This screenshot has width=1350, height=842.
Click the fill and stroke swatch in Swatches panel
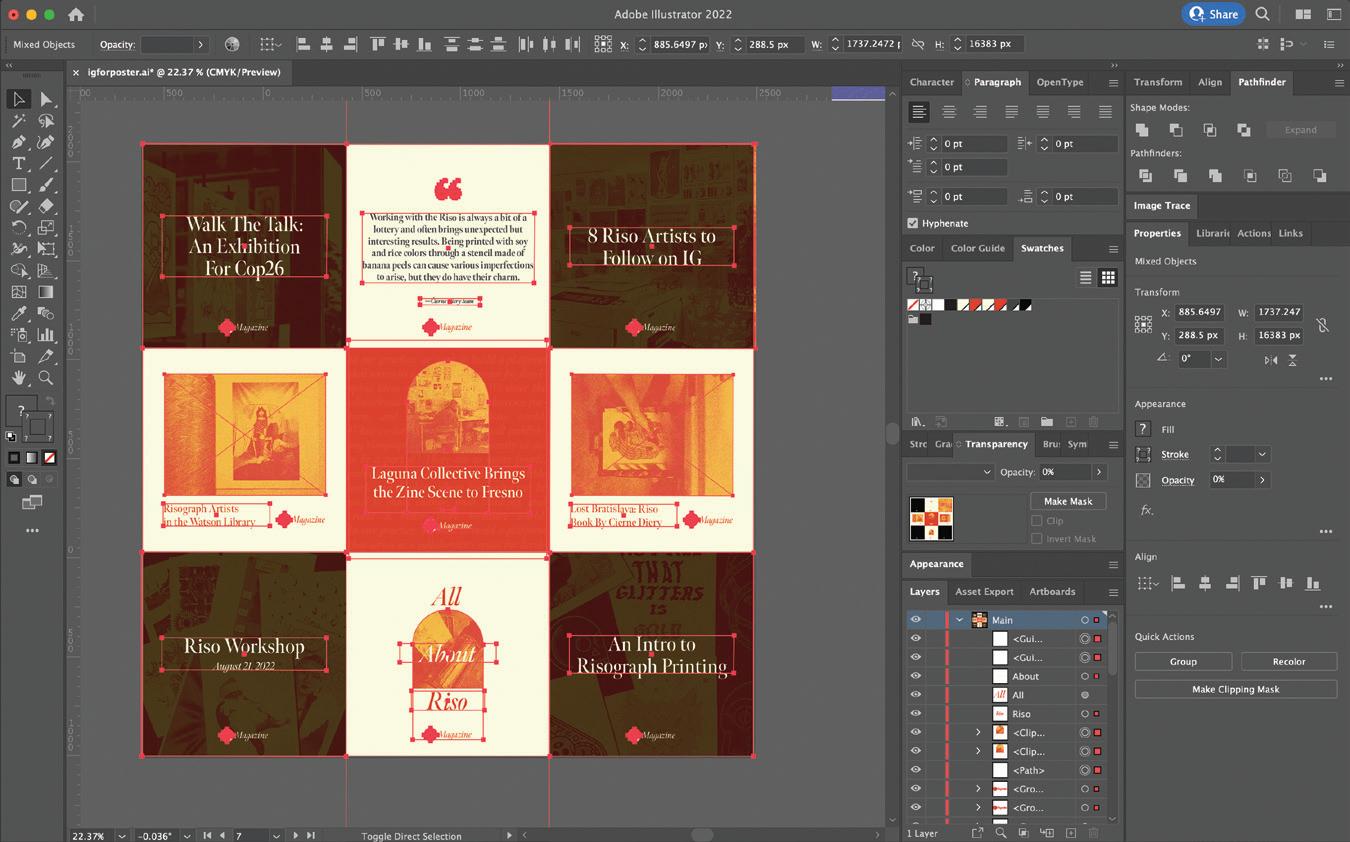pyautogui.click(x=918, y=280)
